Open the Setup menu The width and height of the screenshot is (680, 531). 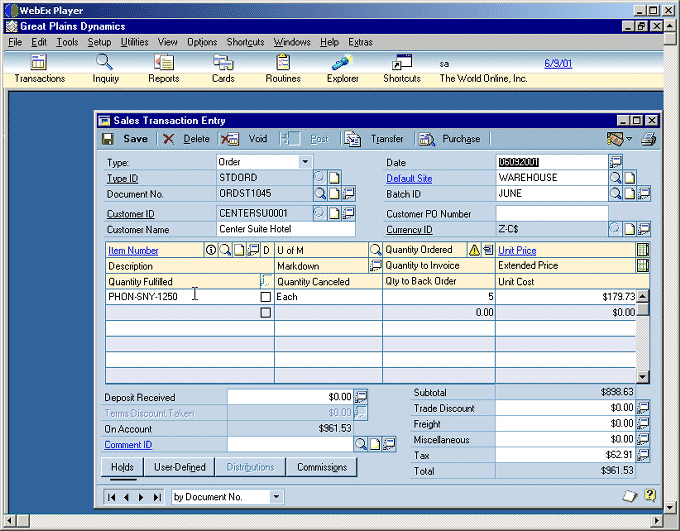[99, 42]
